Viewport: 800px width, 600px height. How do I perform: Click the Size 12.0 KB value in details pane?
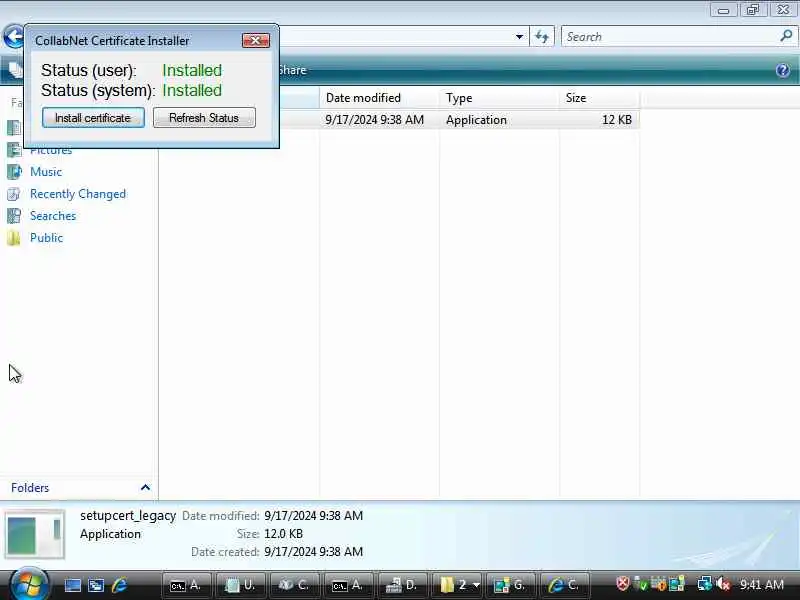point(283,534)
